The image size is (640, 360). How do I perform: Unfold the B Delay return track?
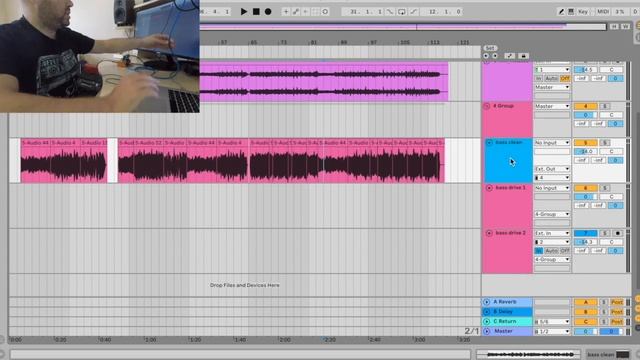[x=487, y=312]
